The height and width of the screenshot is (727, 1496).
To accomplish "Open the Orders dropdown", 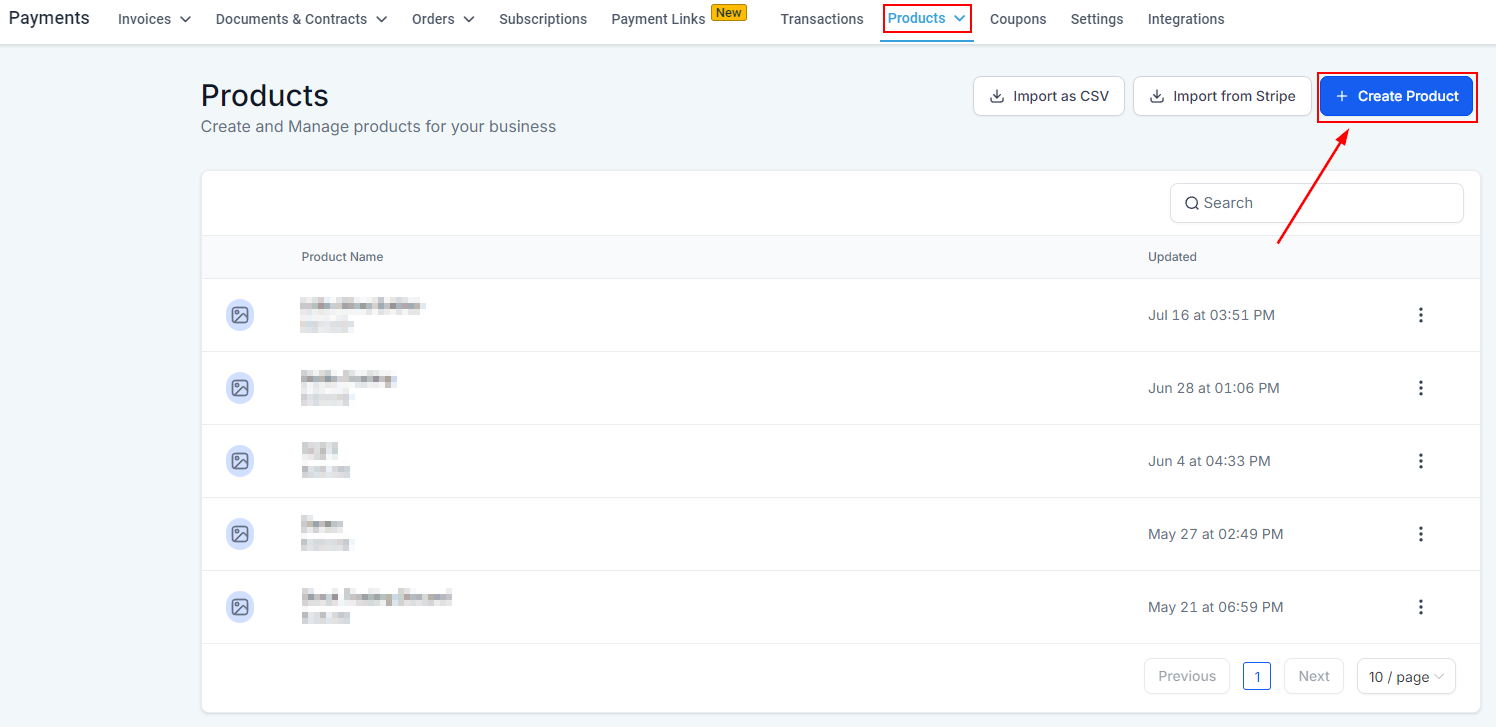I will click(x=443, y=19).
